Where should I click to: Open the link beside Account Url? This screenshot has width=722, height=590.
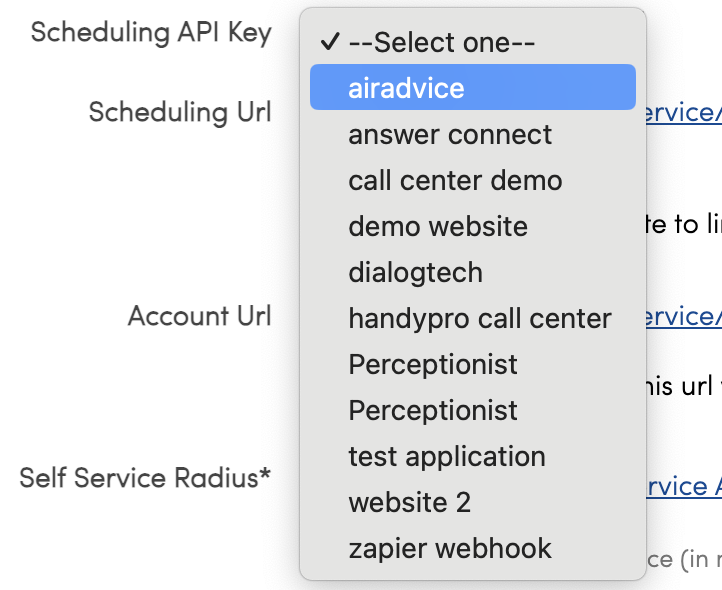684,317
